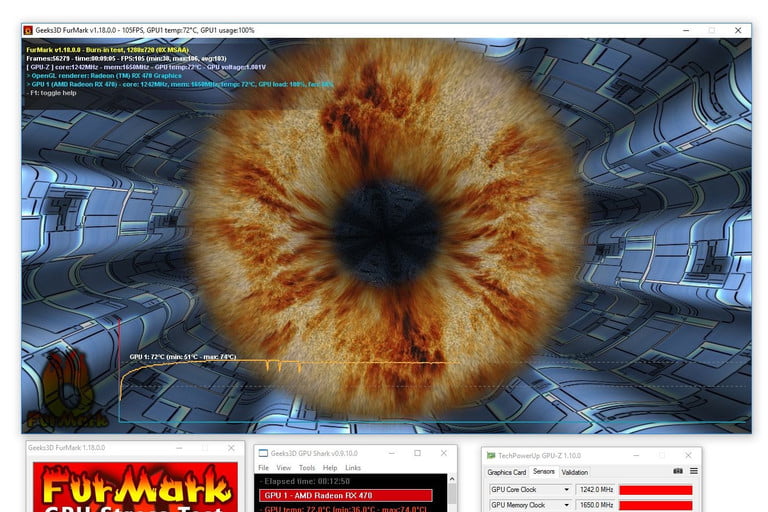Click the 1242.0 MHz core clock reading

596,490
